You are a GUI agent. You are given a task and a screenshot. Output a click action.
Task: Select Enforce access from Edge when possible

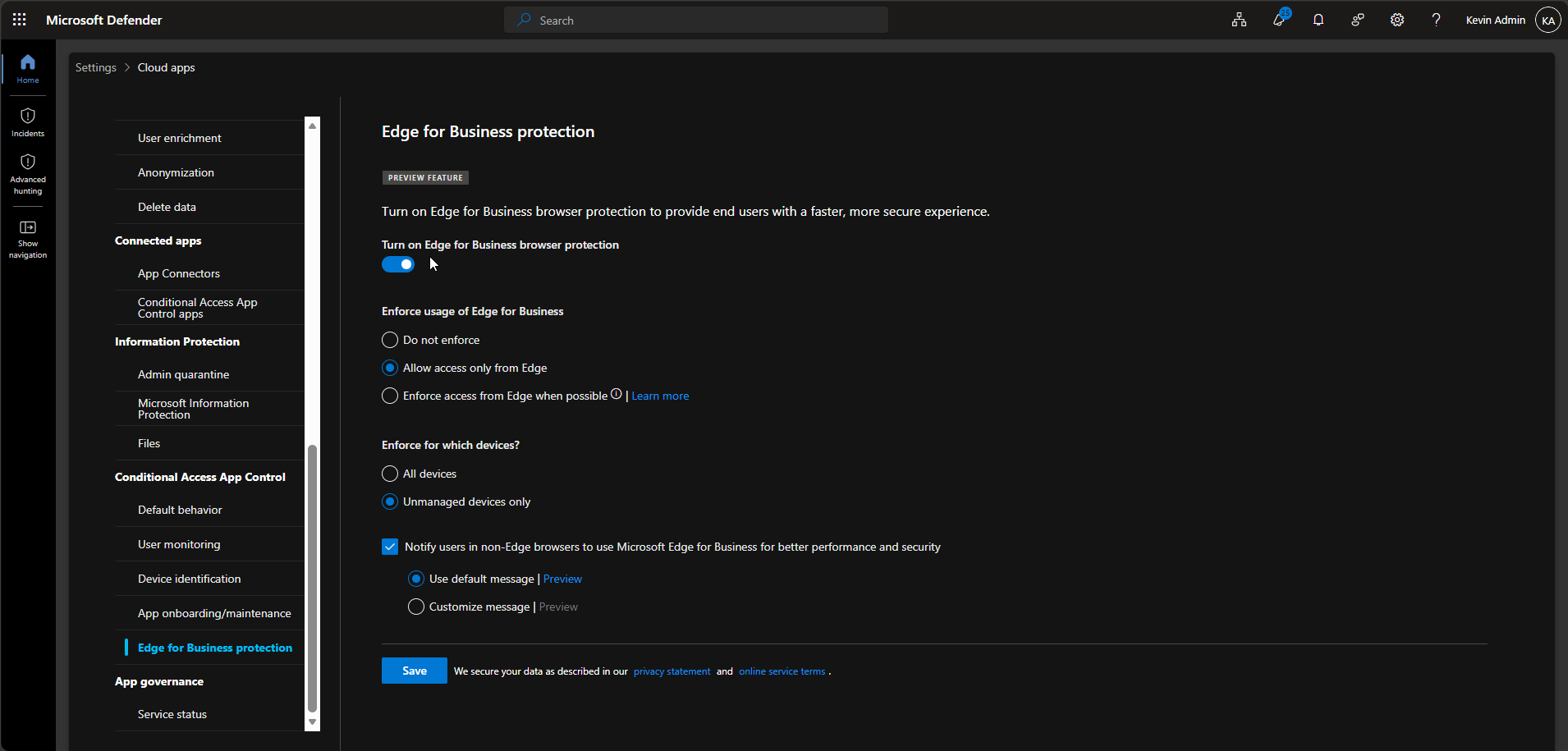(390, 396)
